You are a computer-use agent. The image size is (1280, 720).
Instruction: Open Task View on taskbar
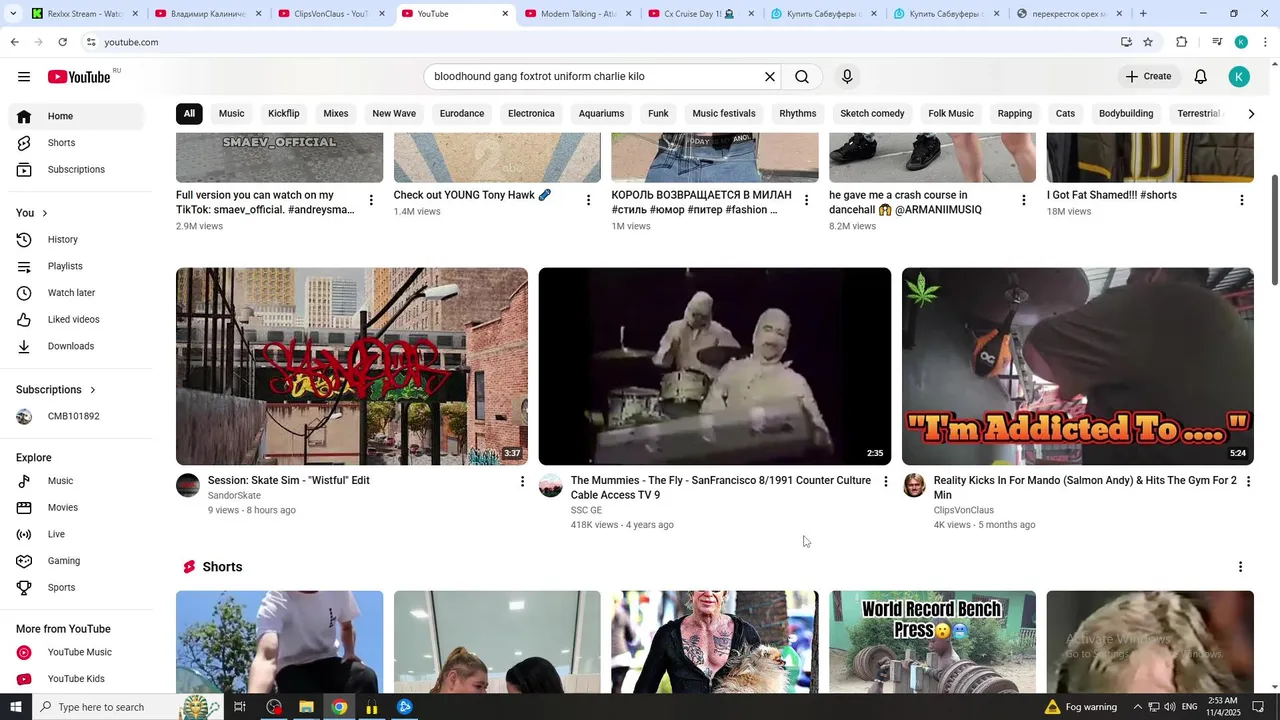click(x=240, y=707)
